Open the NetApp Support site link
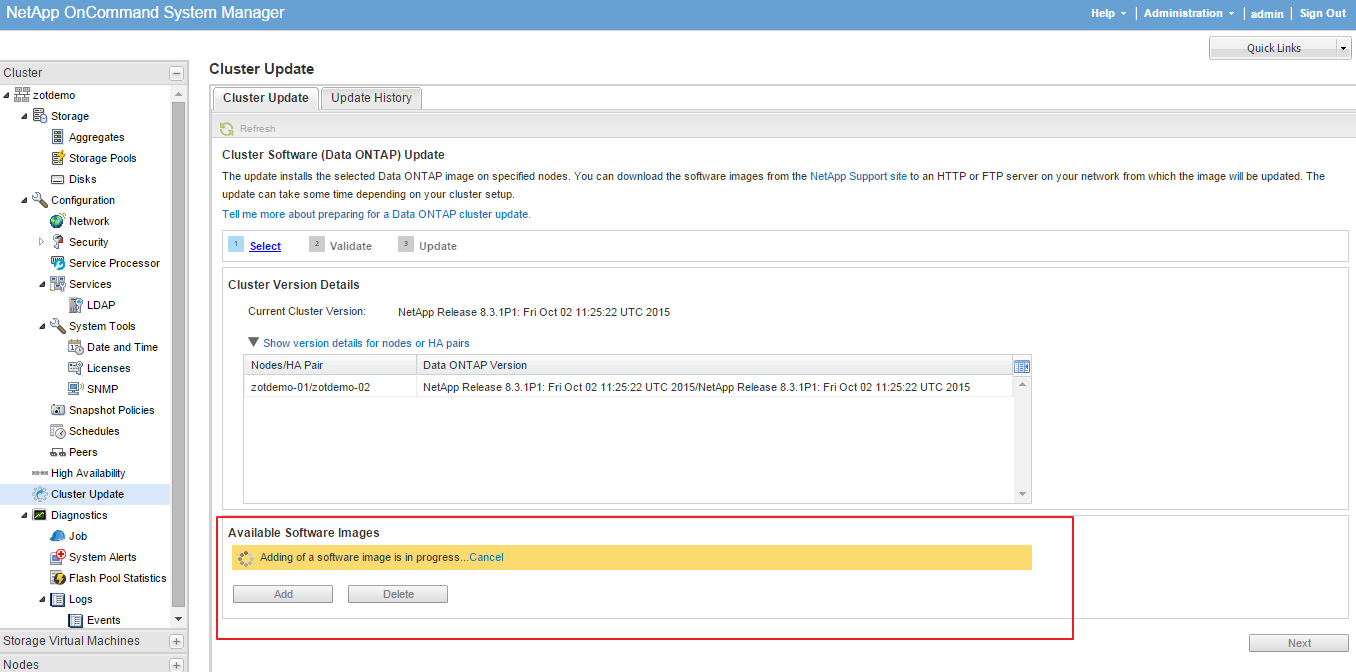 coord(858,176)
